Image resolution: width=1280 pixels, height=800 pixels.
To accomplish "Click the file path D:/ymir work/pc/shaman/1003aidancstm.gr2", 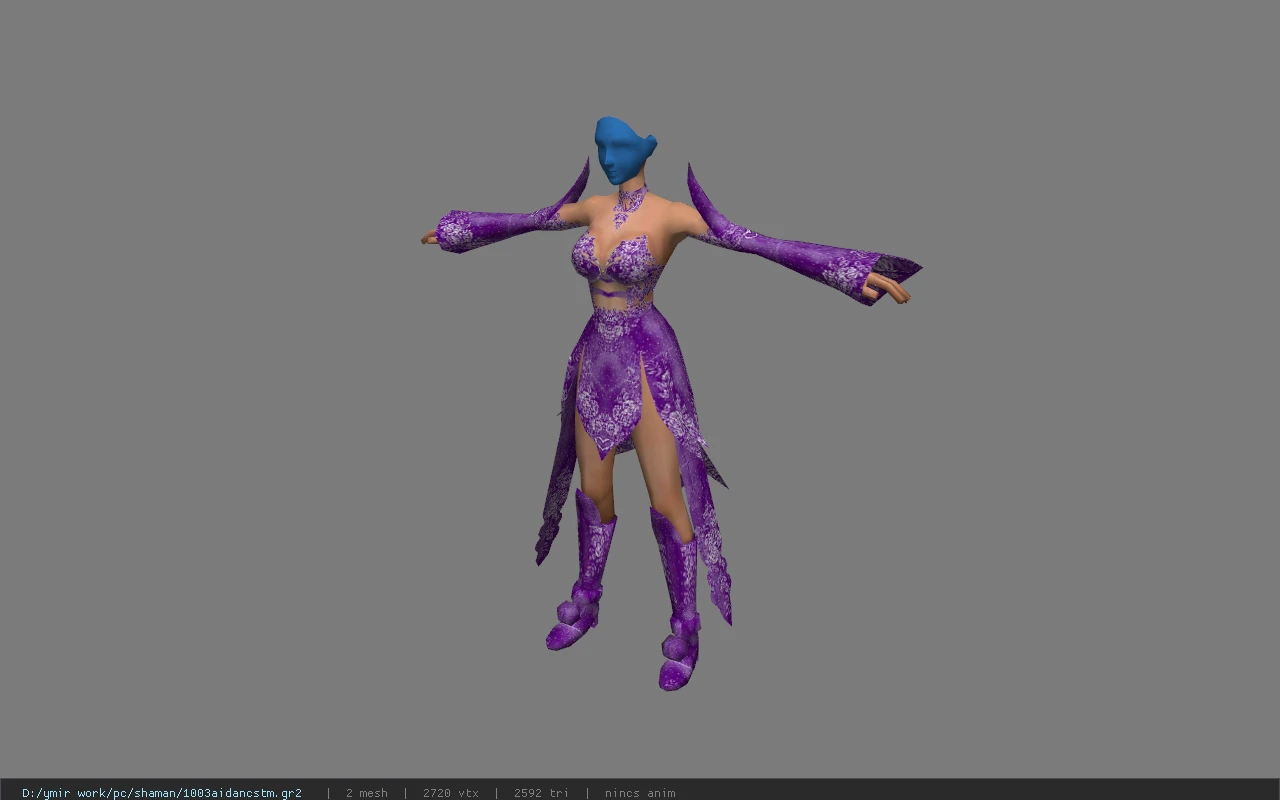I will coord(162,793).
